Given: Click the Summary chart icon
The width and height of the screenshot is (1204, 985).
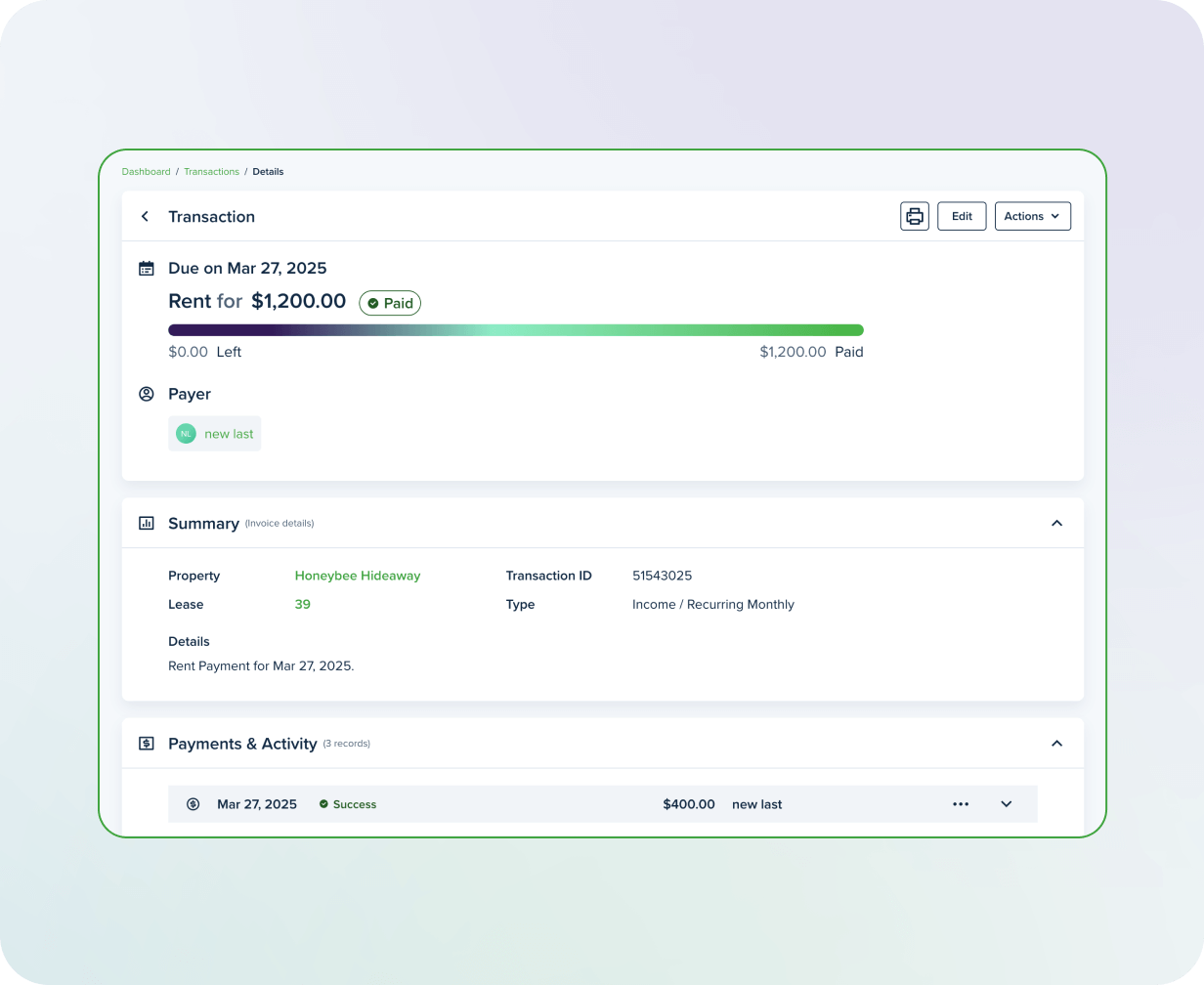Looking at the screenshot, I should (147, 524).
